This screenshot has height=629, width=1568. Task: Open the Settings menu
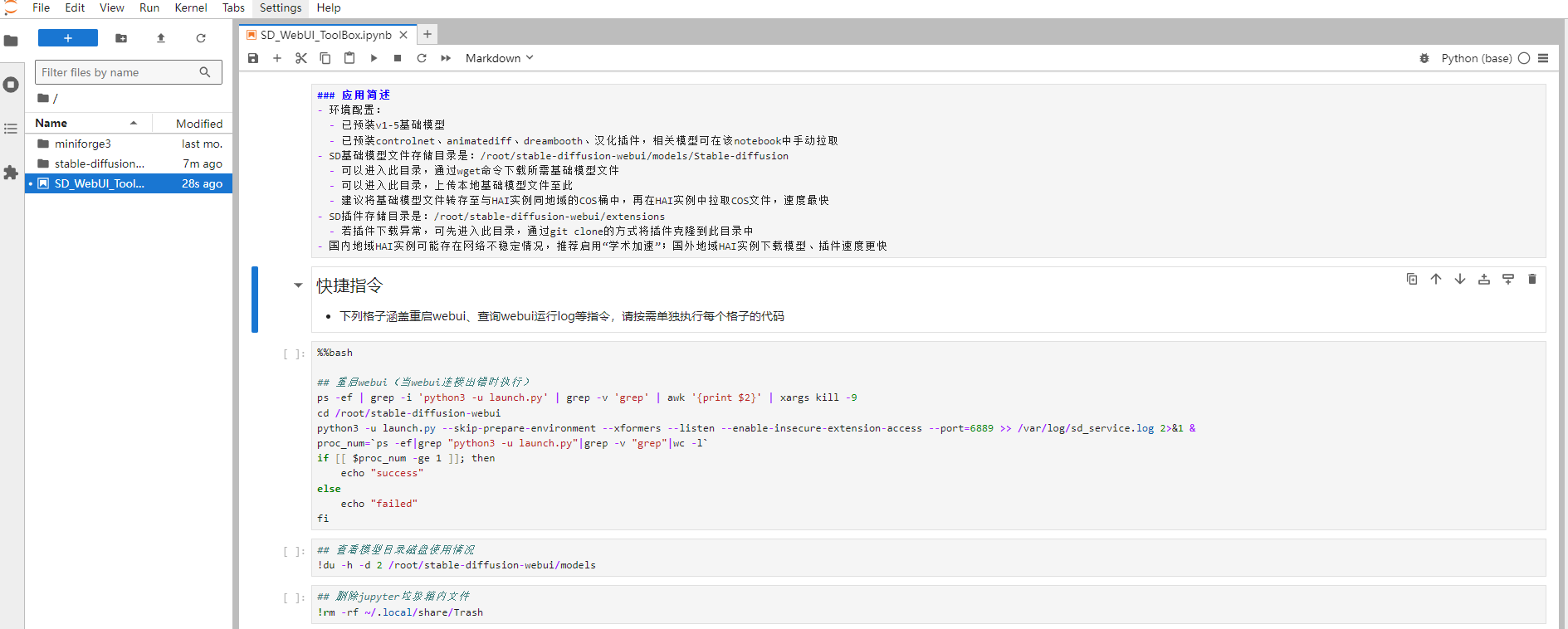[281, 7]
